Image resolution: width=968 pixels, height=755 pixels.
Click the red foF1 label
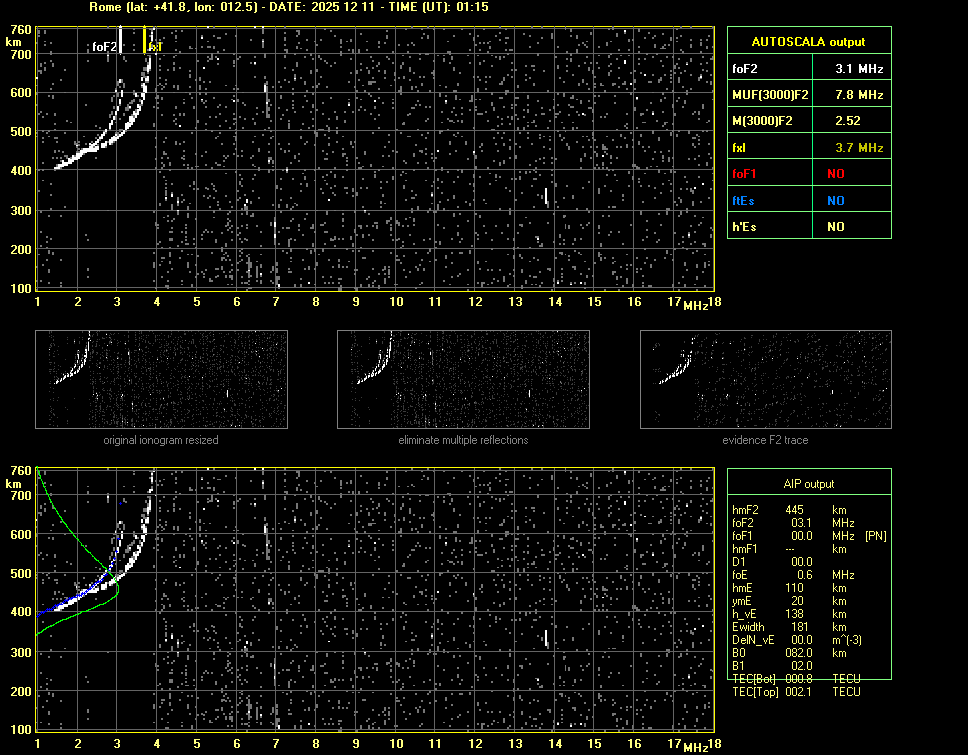[746, 174]
